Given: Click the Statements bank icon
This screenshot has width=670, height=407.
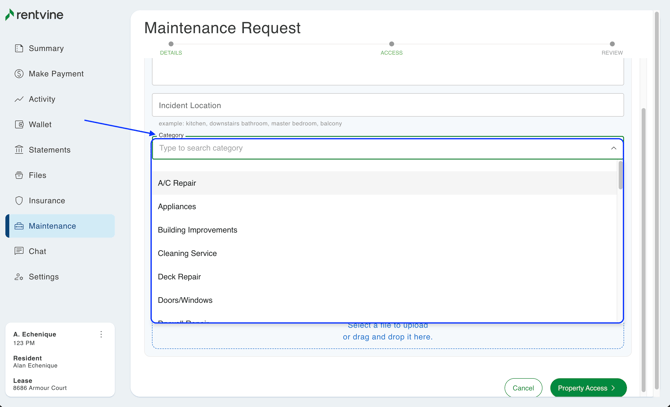Looking at the screenshot, I should click(19, 150).
